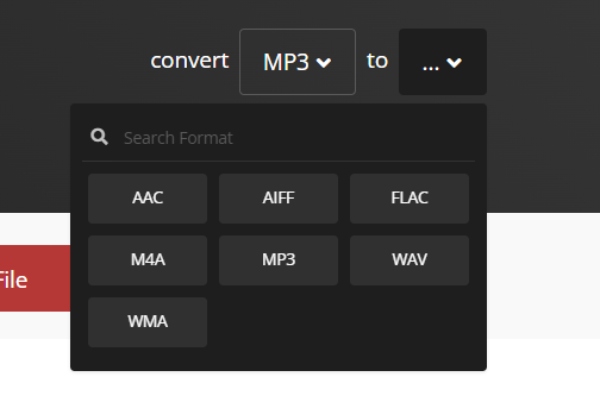Screen dimensions: 600x402
Task: Choose MP3 in the format list
Action: click(x=278, y=260)
